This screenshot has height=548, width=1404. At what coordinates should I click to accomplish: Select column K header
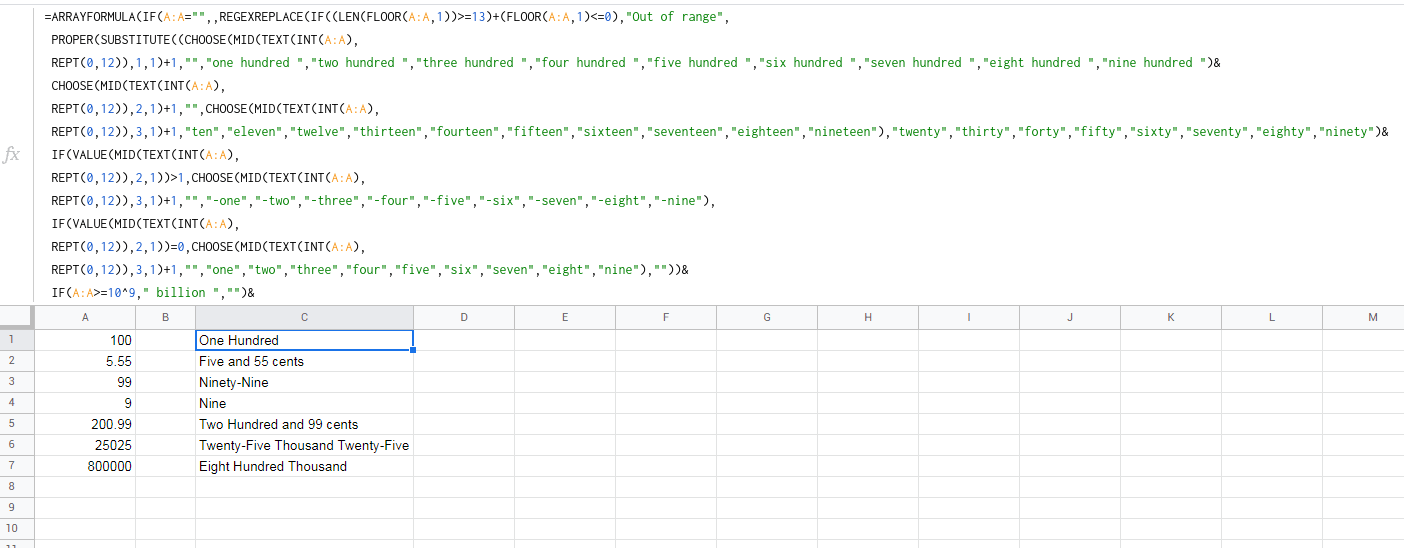pos(1171,317)
